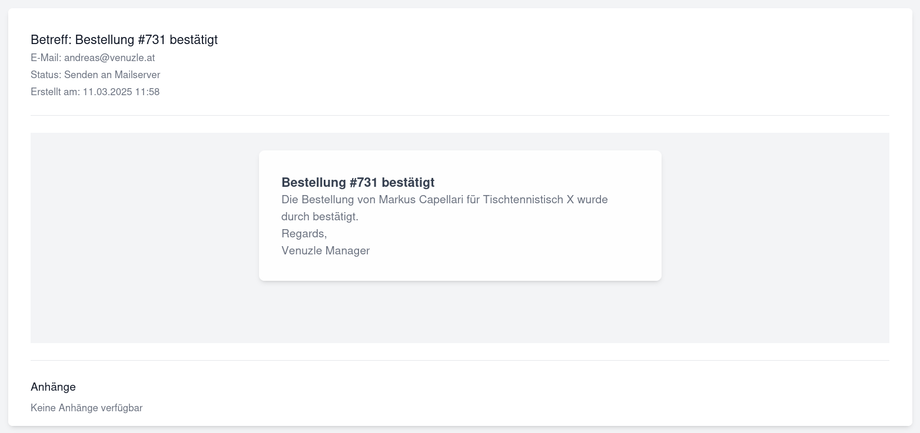Click the 'E-Mail:' label
Image resolution: width=920 pixels, height=433 pixels.
46,58
